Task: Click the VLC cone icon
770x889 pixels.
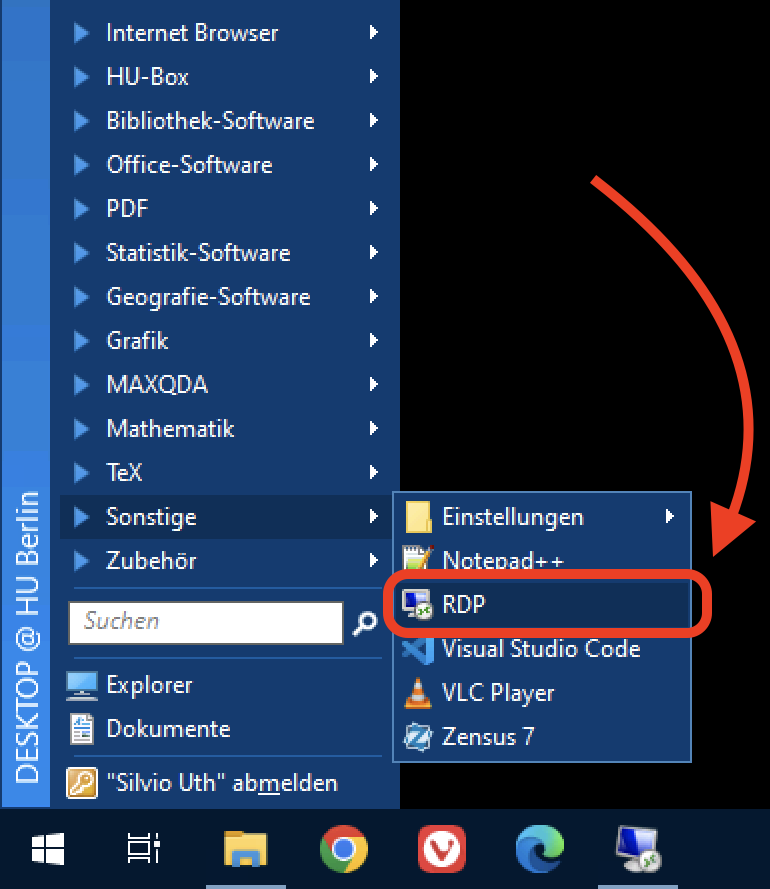Action: click(418, 693)
